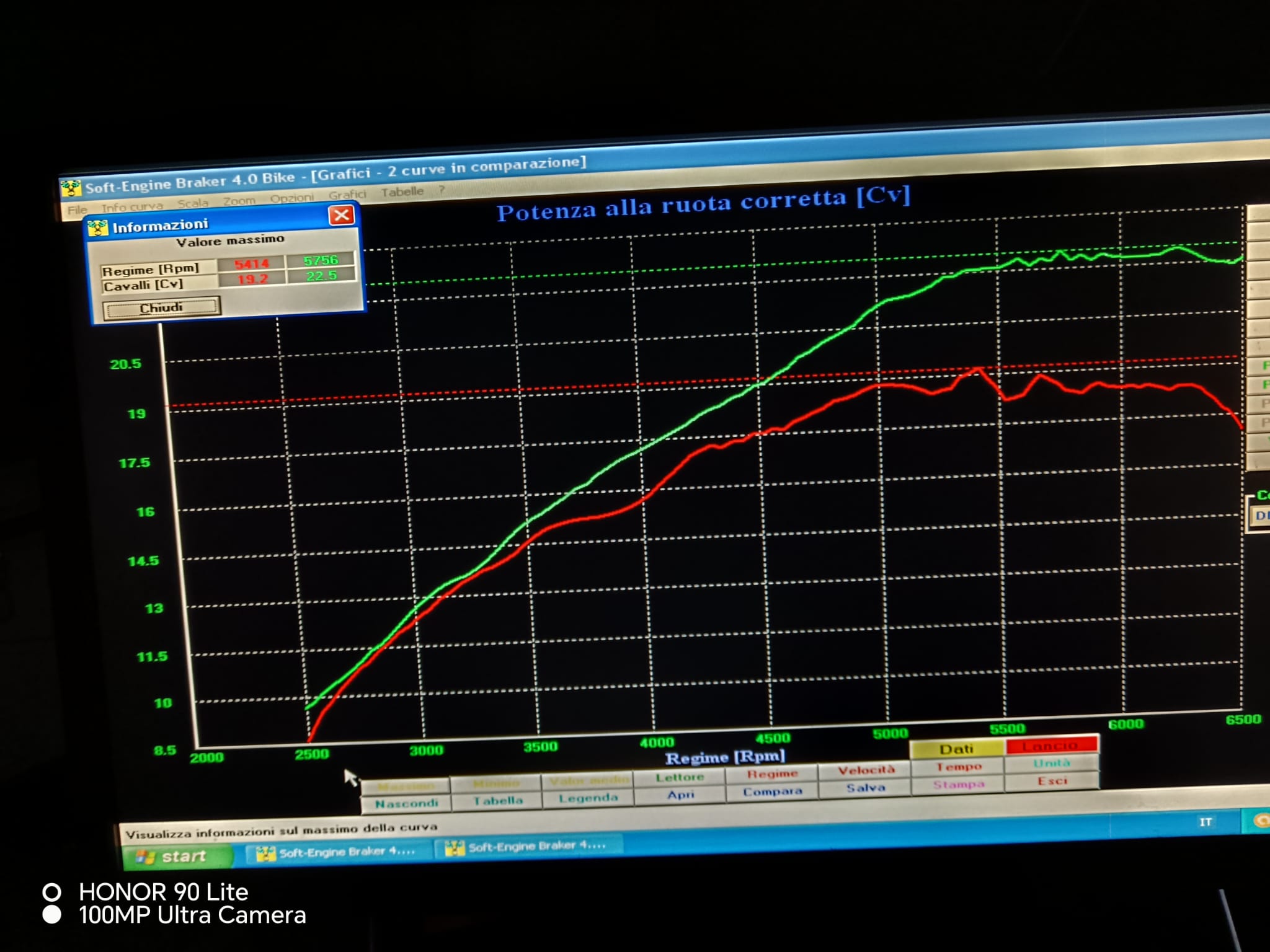
Task: Click the Compara button
Action: (x=772, y=792)
